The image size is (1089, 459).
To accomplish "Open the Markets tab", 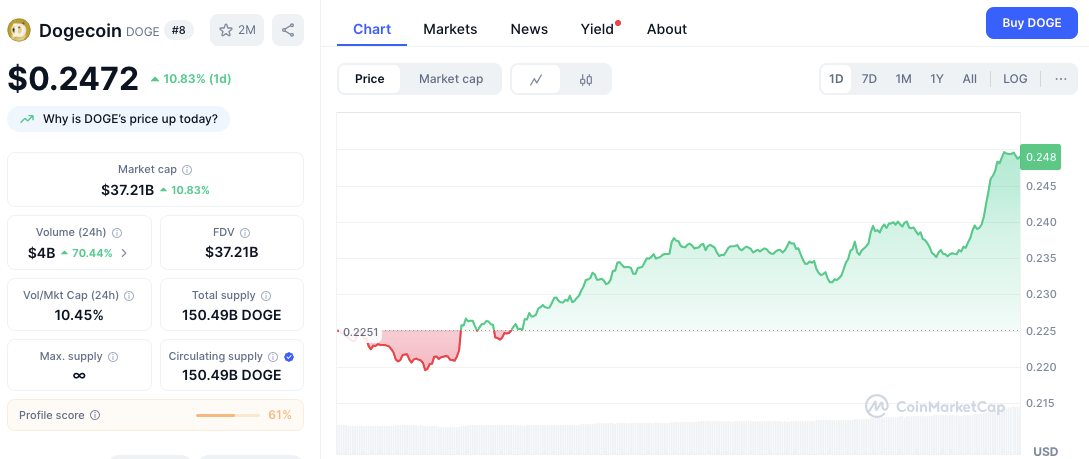I will click(450, 29).
